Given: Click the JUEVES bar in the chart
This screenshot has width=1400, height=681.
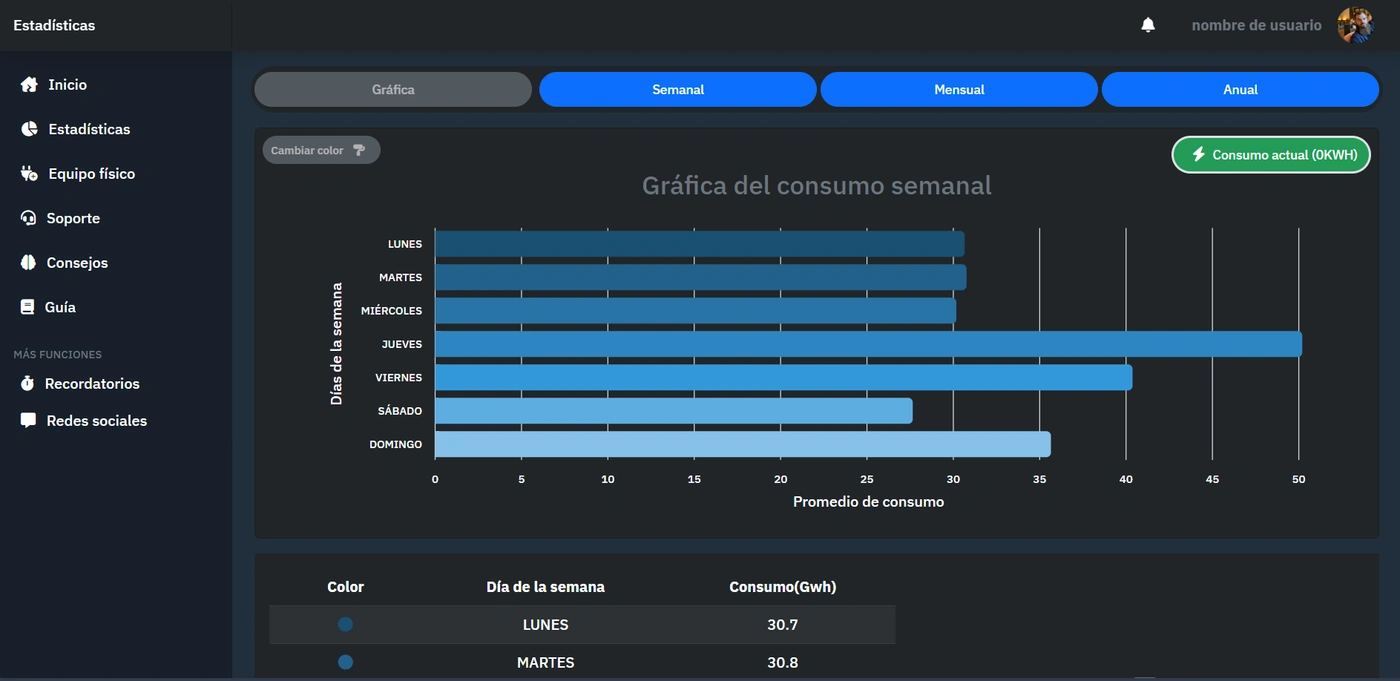Looking at the screenshot, I should tap(868, 344).
